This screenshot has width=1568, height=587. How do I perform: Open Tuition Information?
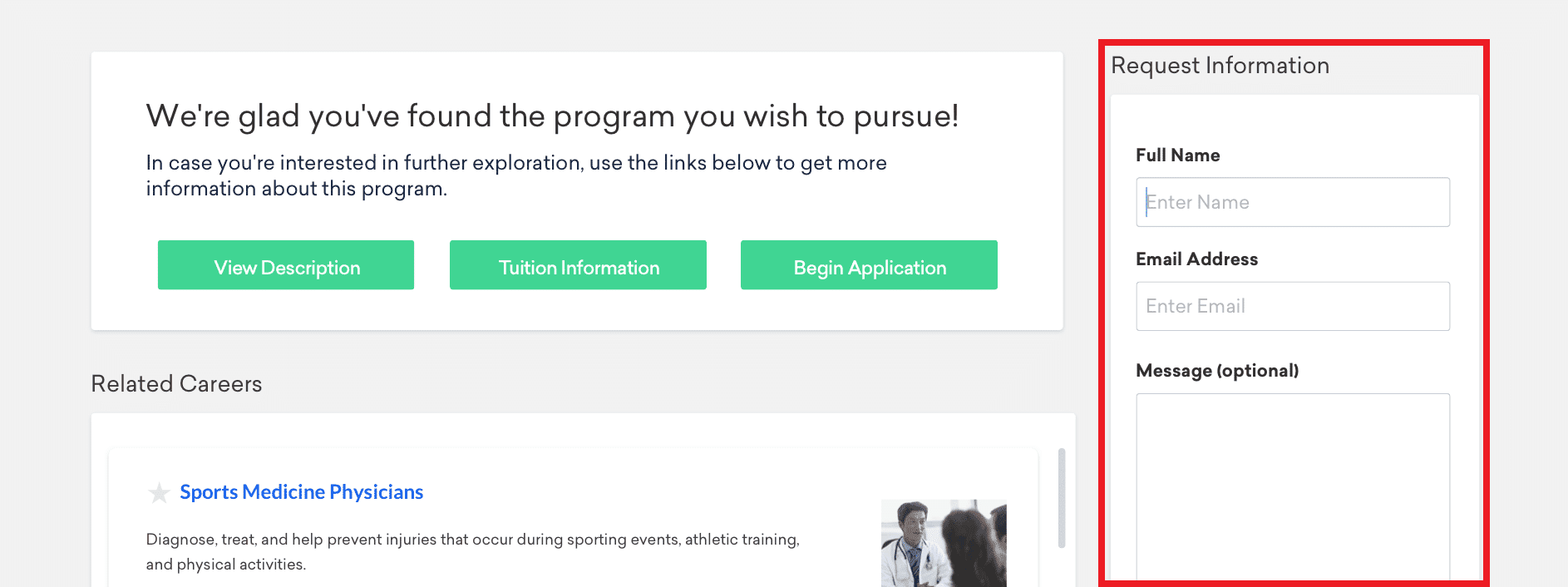pyautogui.click(x=578, y=265)
